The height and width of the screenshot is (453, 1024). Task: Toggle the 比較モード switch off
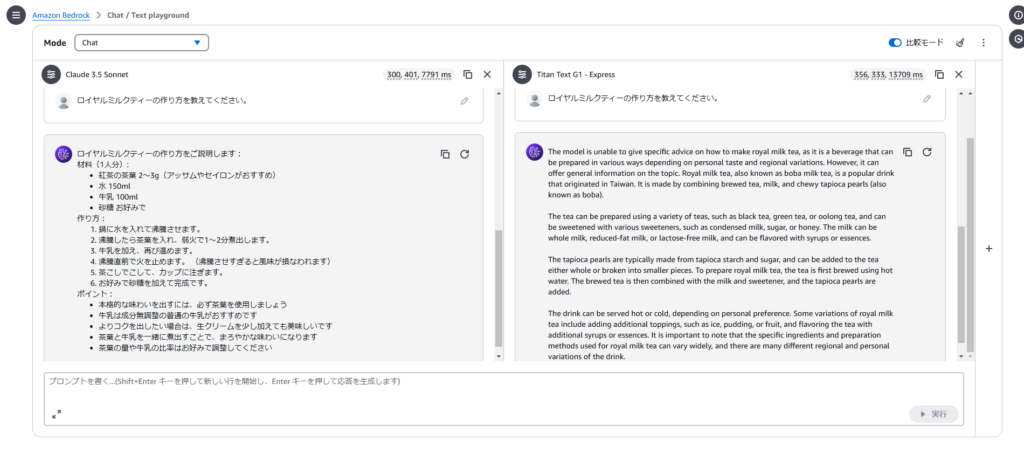pyautogui.click(x=895, y=42)
